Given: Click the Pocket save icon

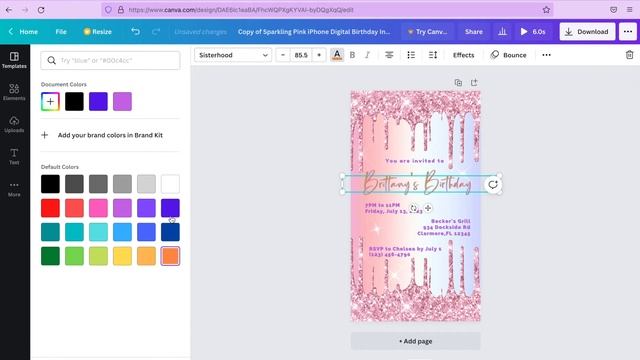Looking at the screenshot, I should coord(613,10).
